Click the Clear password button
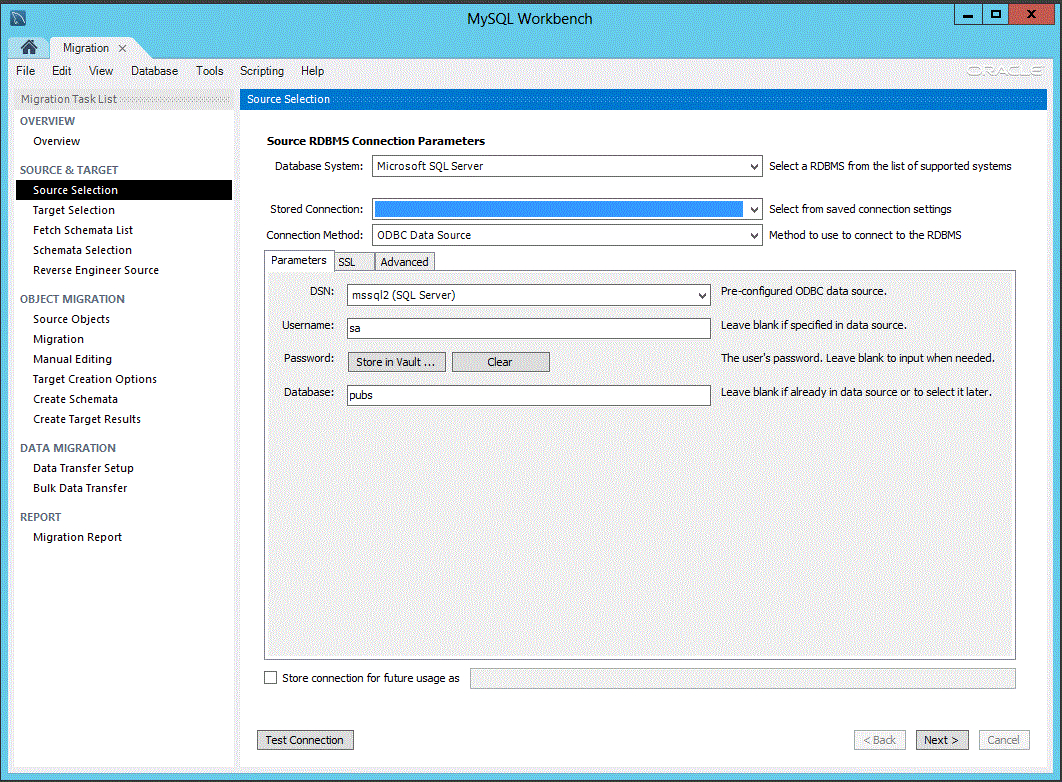The width and height of the screenshot is (1062, 782). (x=500, y=362)
